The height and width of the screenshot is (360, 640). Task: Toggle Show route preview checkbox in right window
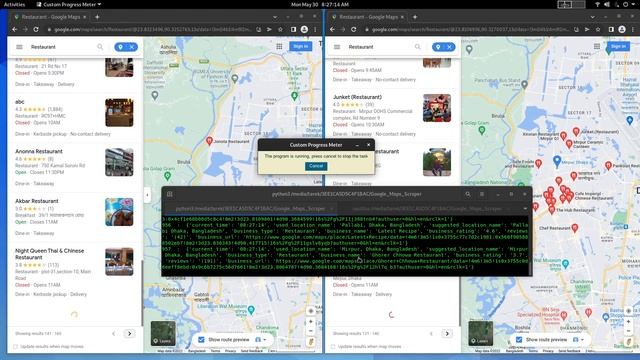(519, 340)
